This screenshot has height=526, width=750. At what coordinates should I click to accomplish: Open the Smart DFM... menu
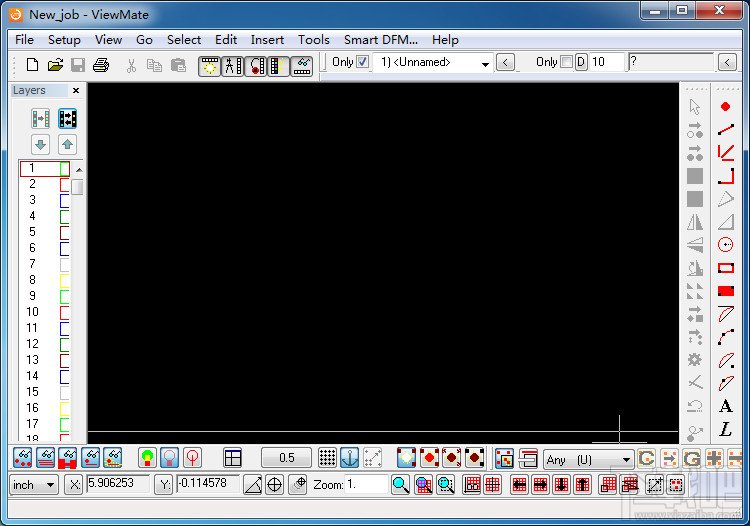(x=381, y=40)
